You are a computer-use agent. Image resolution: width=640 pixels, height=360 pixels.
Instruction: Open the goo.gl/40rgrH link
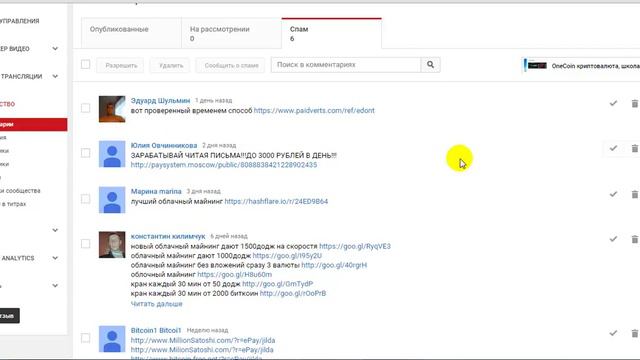(x=334, y=265)
